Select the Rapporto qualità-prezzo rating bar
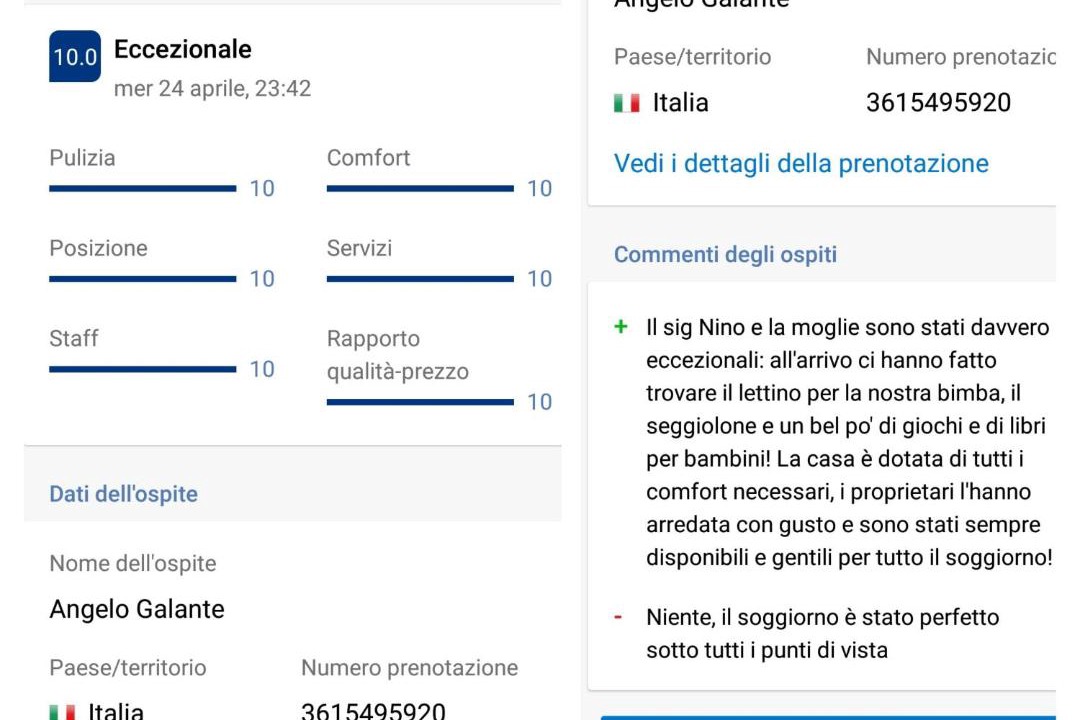1080x720 pixels. click(x=420, y=402)
